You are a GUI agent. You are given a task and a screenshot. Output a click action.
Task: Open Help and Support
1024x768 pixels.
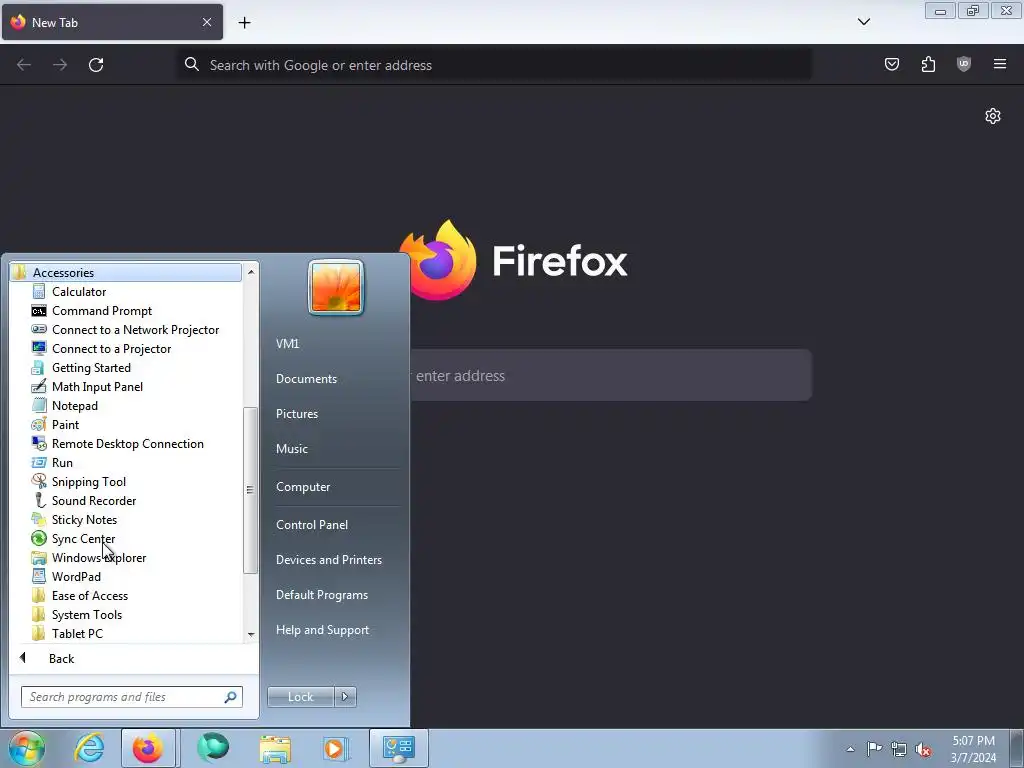[x=322, y=630]
